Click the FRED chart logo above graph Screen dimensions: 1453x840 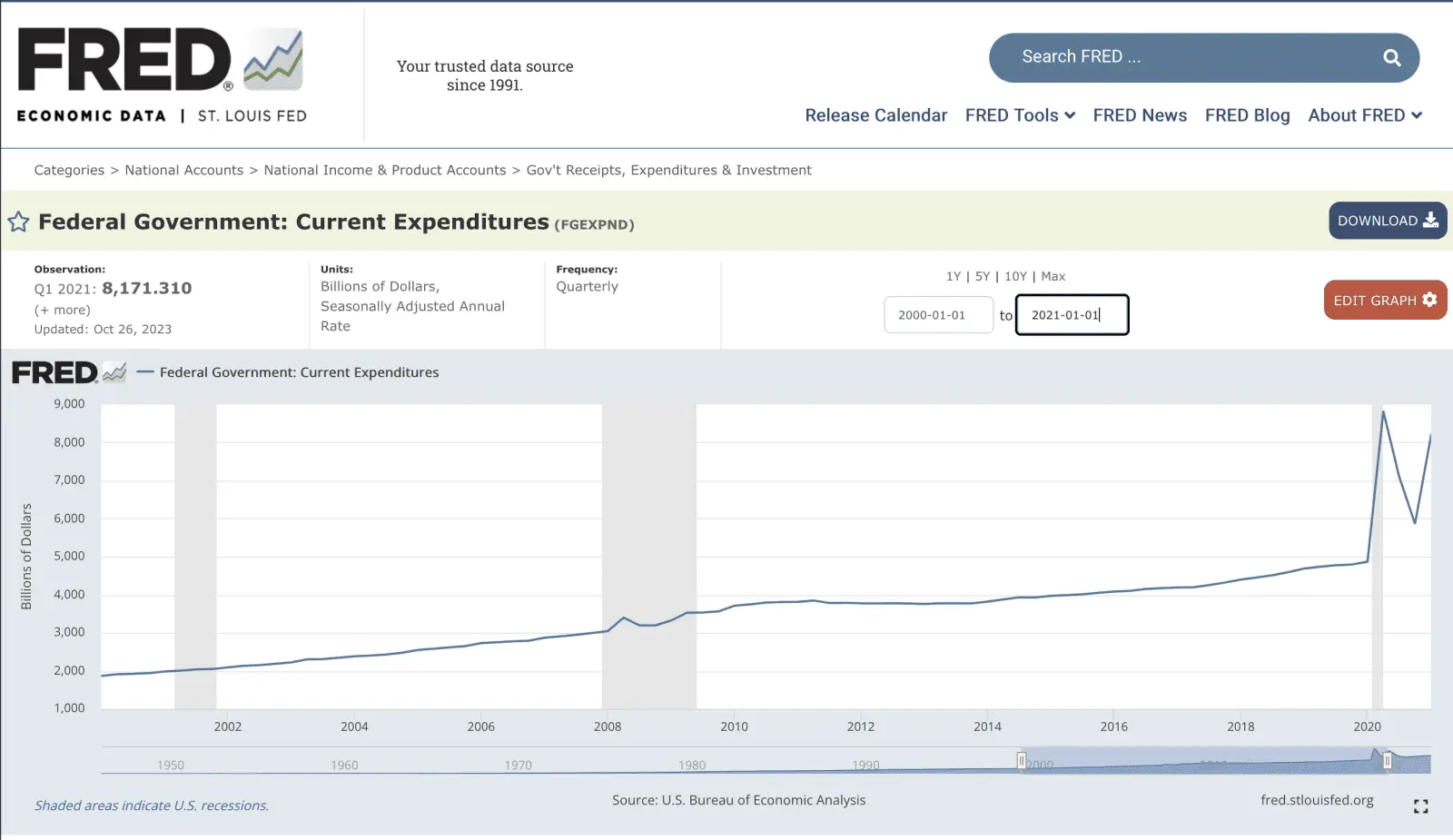click(68, 372)
